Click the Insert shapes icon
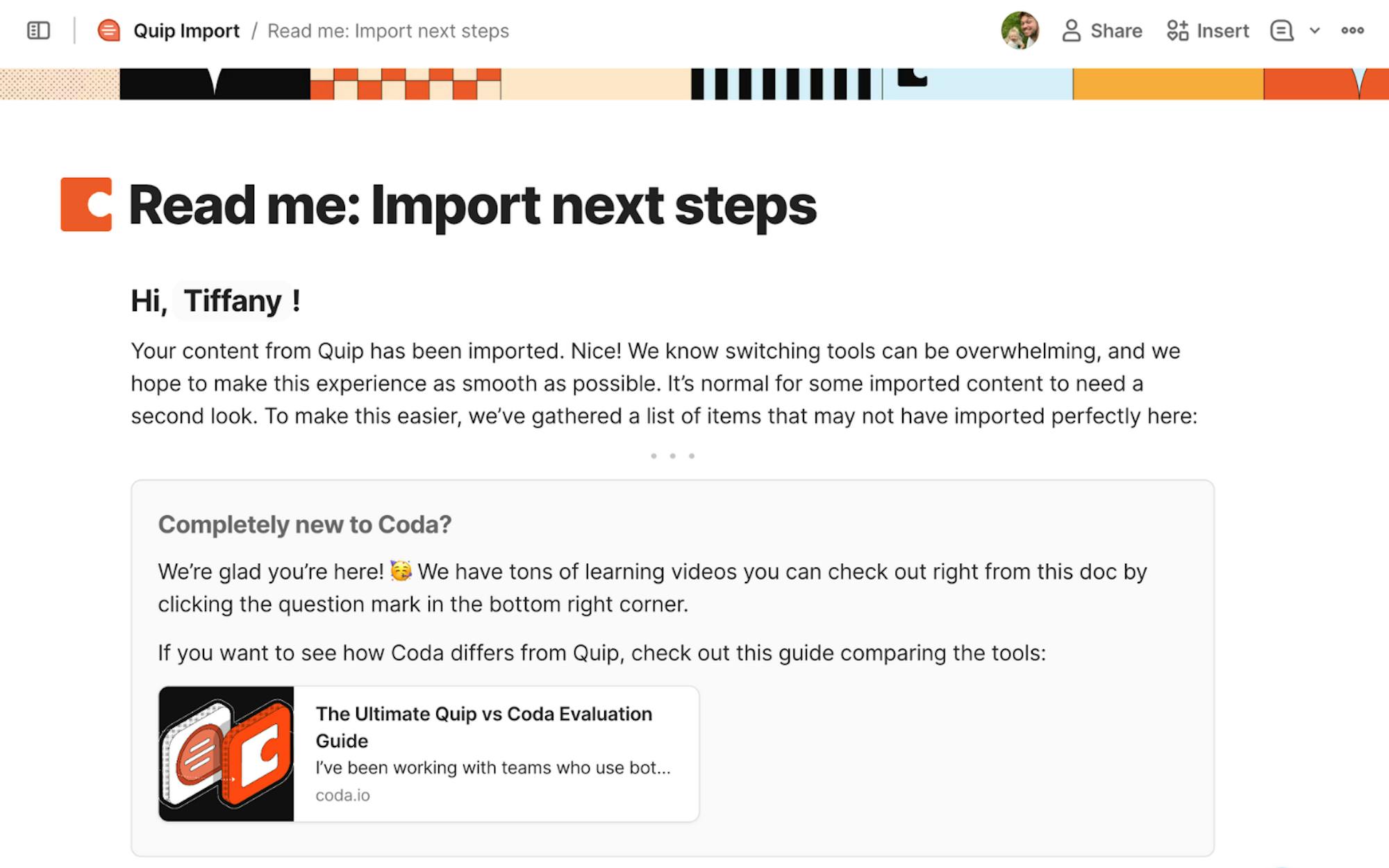The height and width of the screenshot is (868, 1389). [1177, 31]
